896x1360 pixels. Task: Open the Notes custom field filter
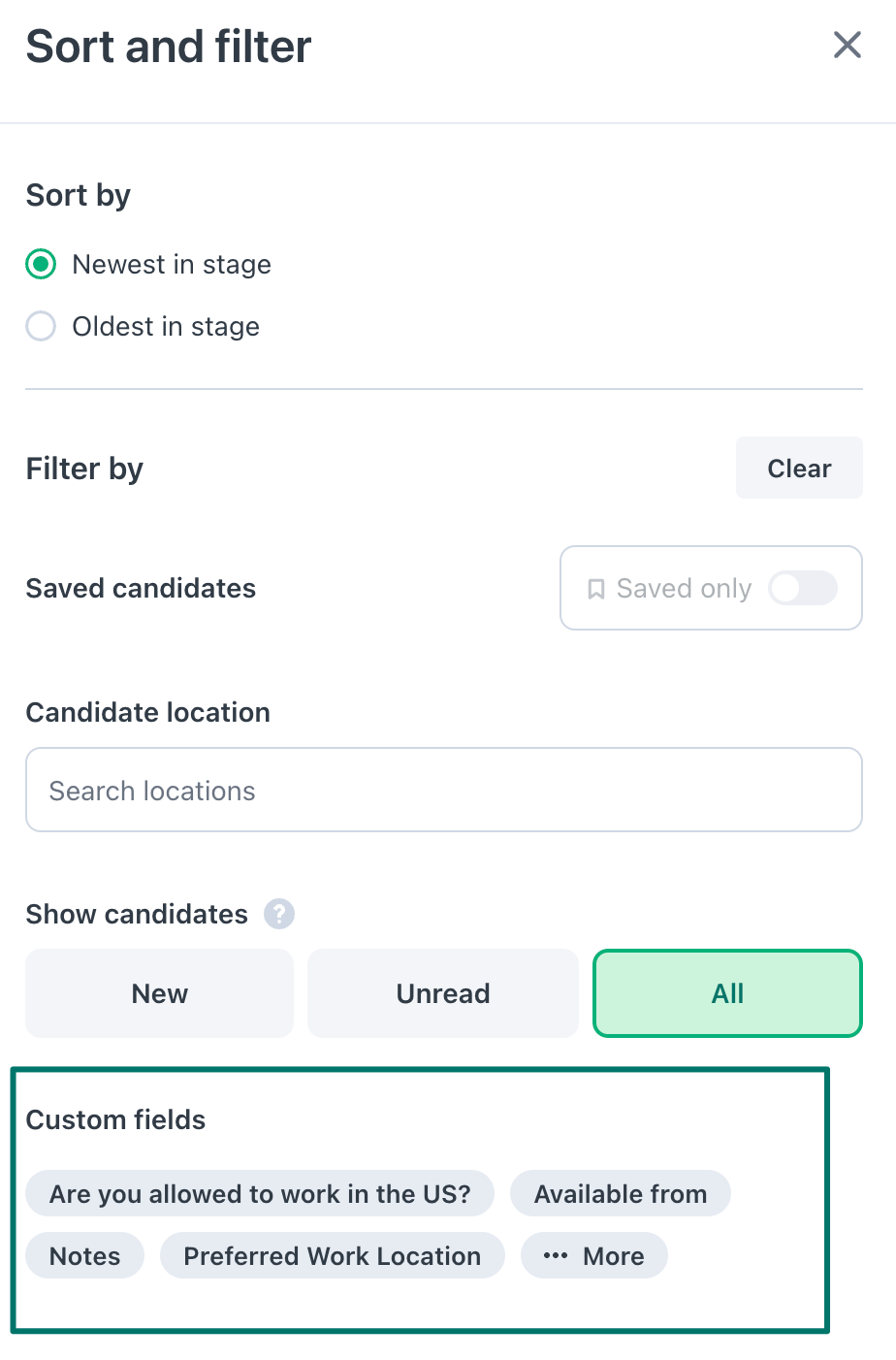[84, 1255]
